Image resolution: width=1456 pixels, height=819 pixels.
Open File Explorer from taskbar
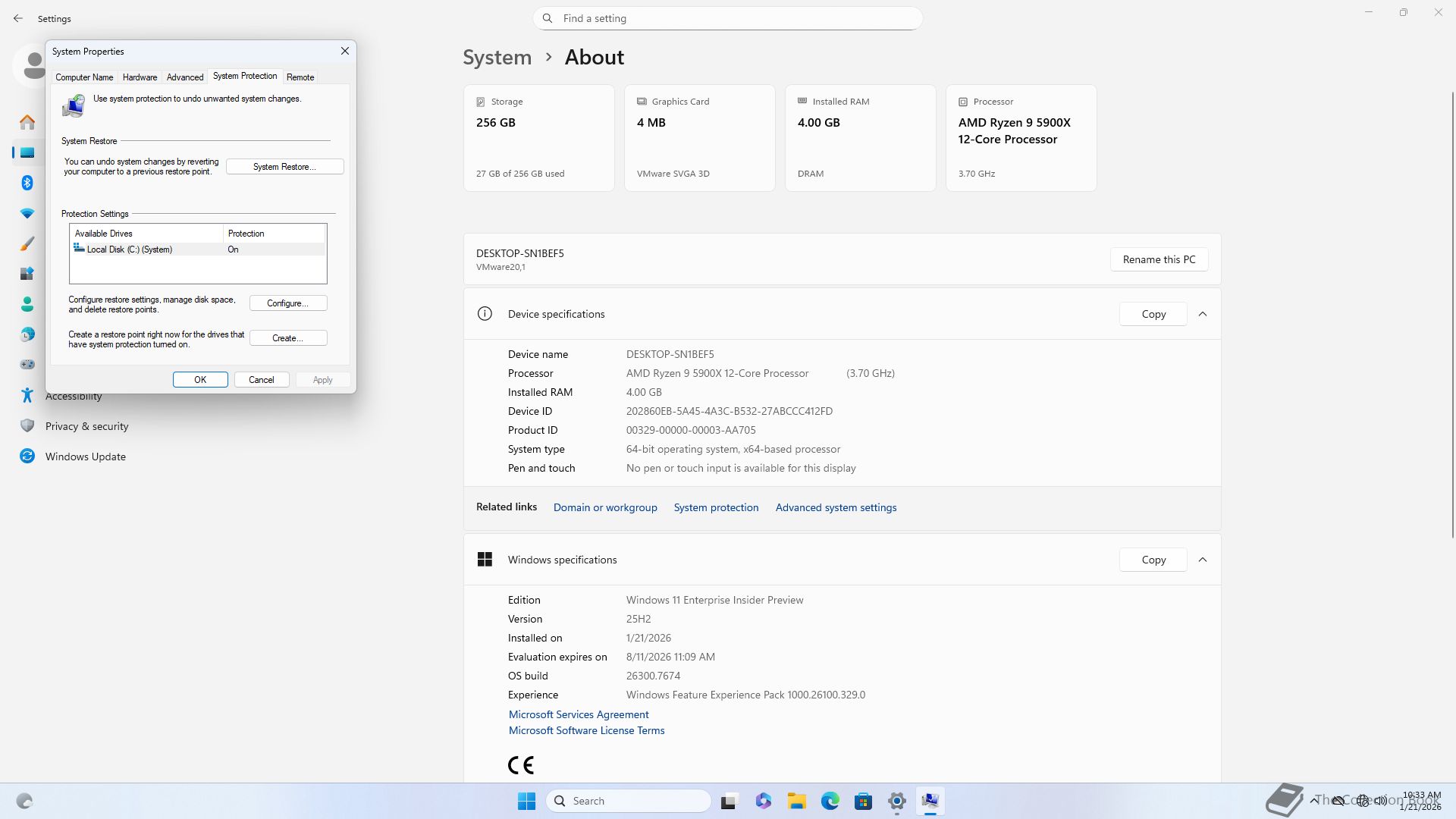796,801
